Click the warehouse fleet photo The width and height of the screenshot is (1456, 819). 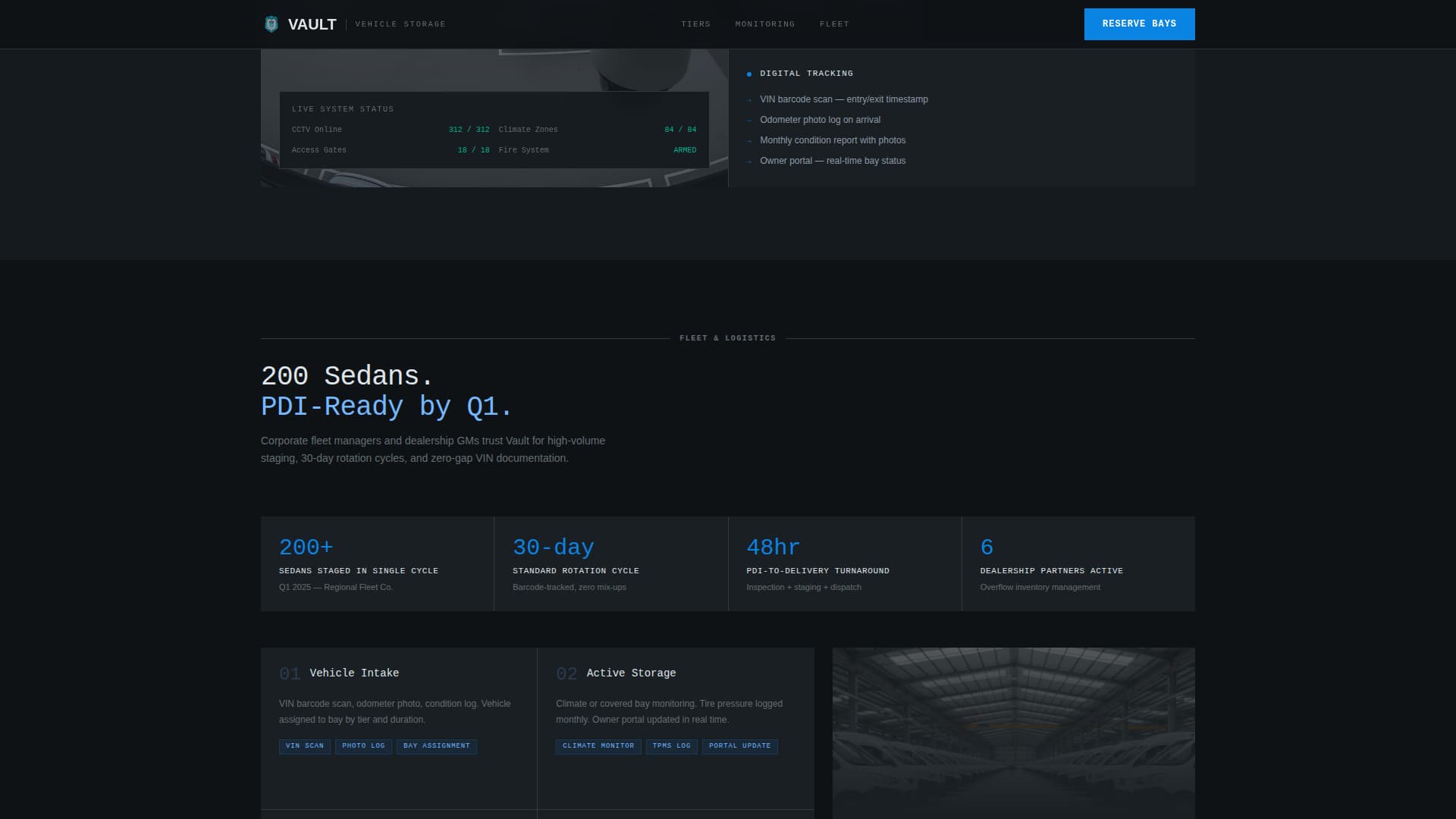[1013, 733]
